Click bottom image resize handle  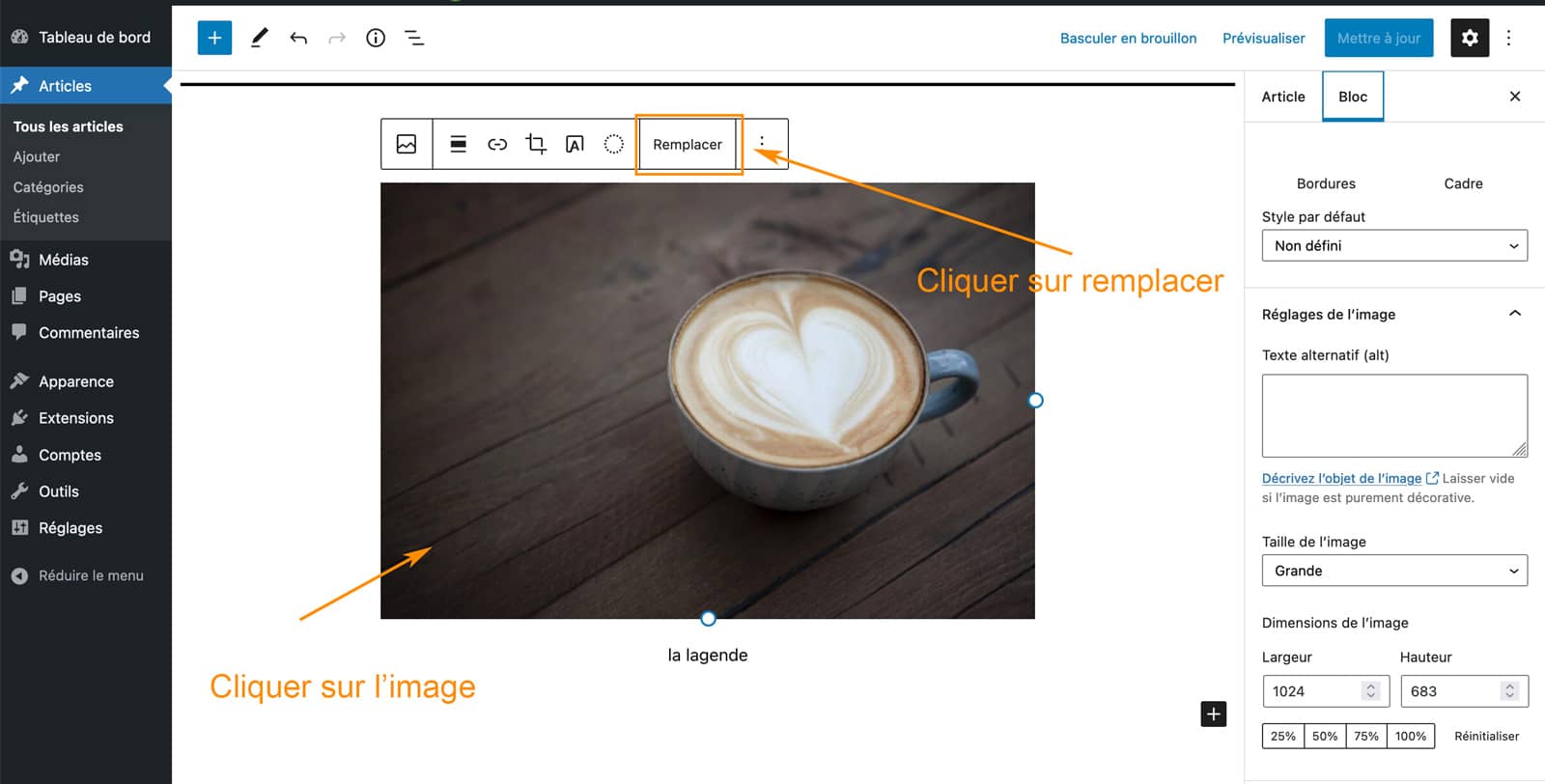click(708, 618)
